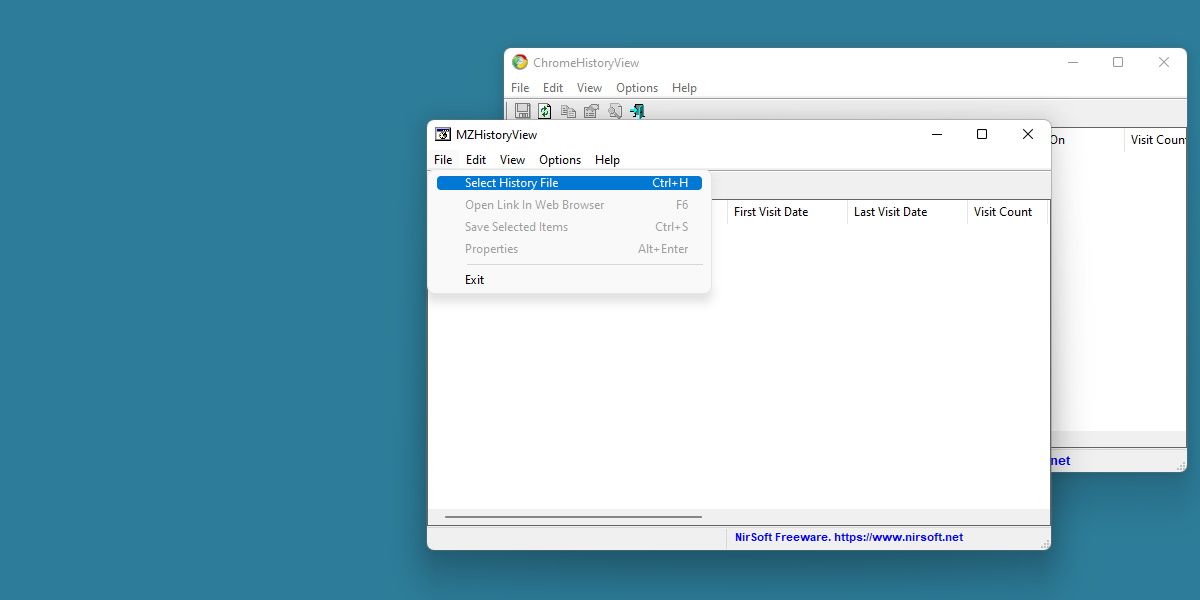Maximize the ChromeHistoryView window
This screenshot has height=600, width=1200.
1118,62
